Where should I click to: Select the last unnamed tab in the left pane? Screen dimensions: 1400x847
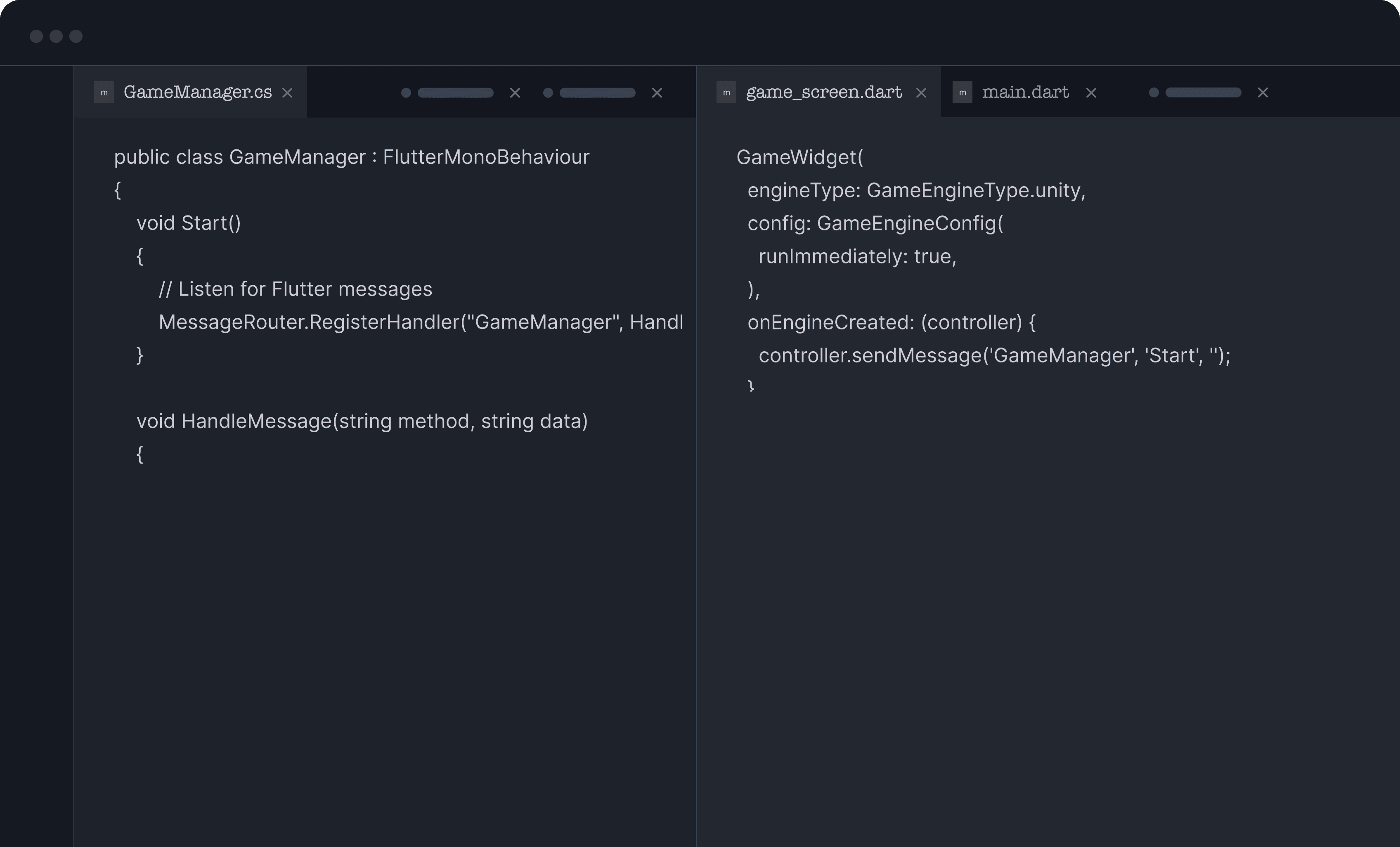tap(596, 93)
